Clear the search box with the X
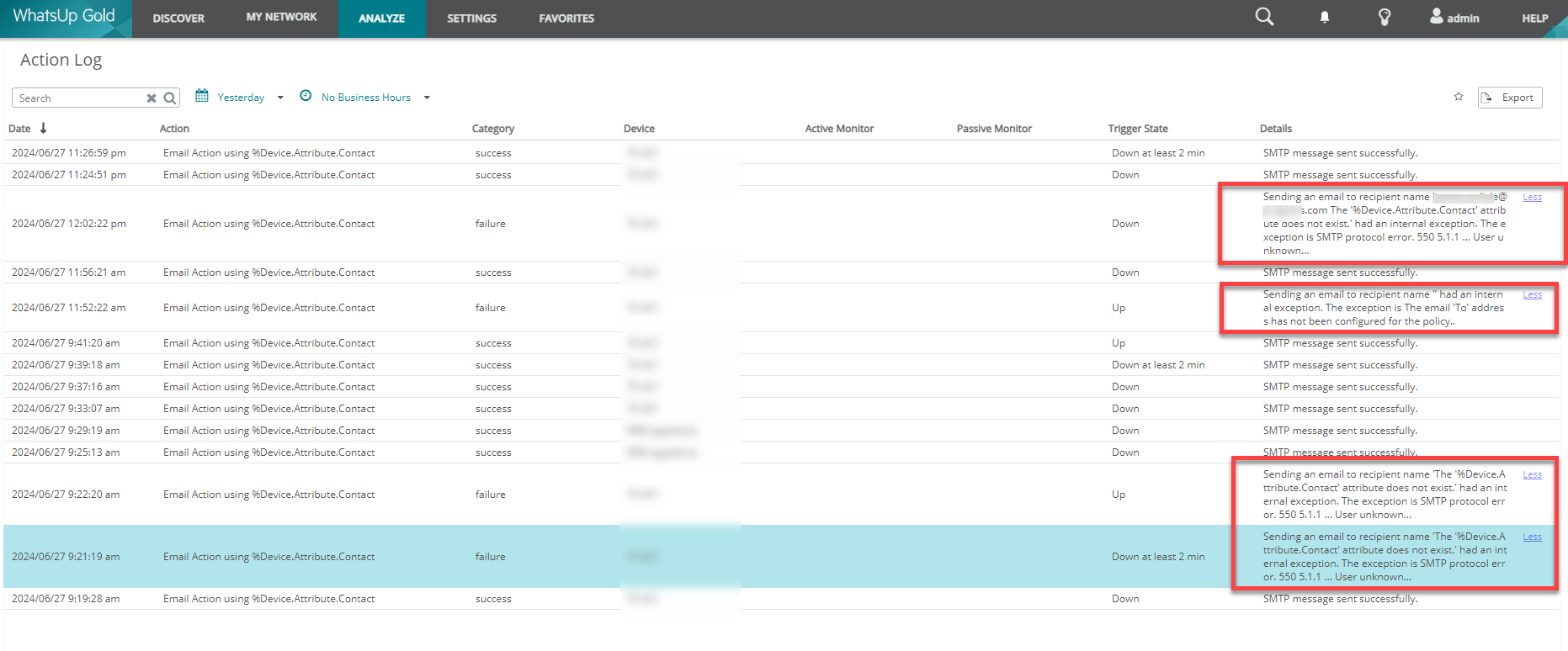This screenshot has width=1568, height=651. click(x=151, y=98)
